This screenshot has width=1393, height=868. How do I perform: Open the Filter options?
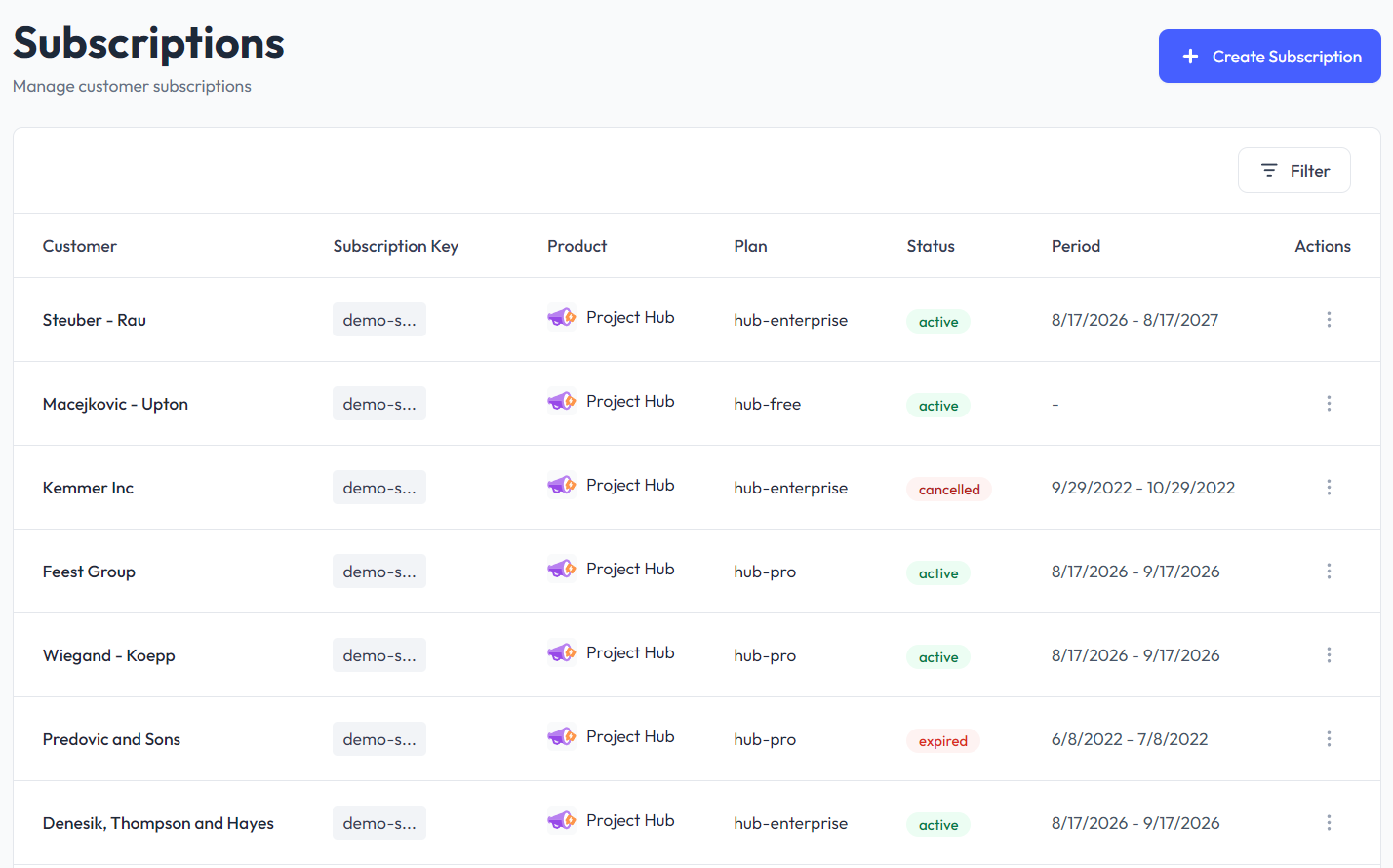[x=1294, y=171]
